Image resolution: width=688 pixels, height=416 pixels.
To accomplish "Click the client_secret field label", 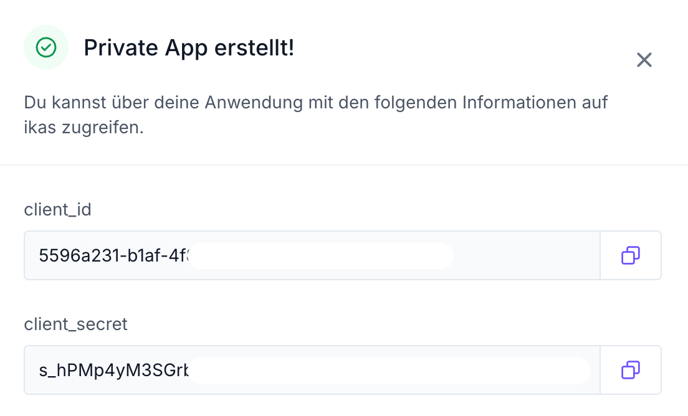I will tap(75, 324).
